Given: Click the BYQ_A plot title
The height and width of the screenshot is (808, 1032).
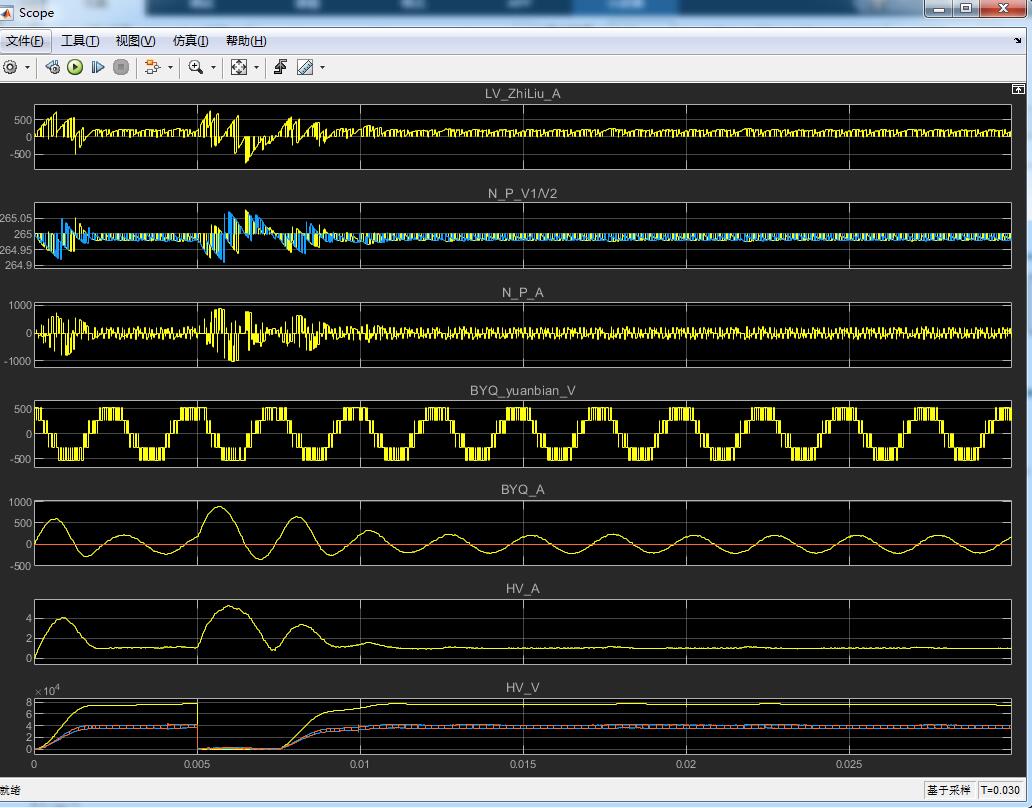Looking at the screenshot, I should [523, 490].
